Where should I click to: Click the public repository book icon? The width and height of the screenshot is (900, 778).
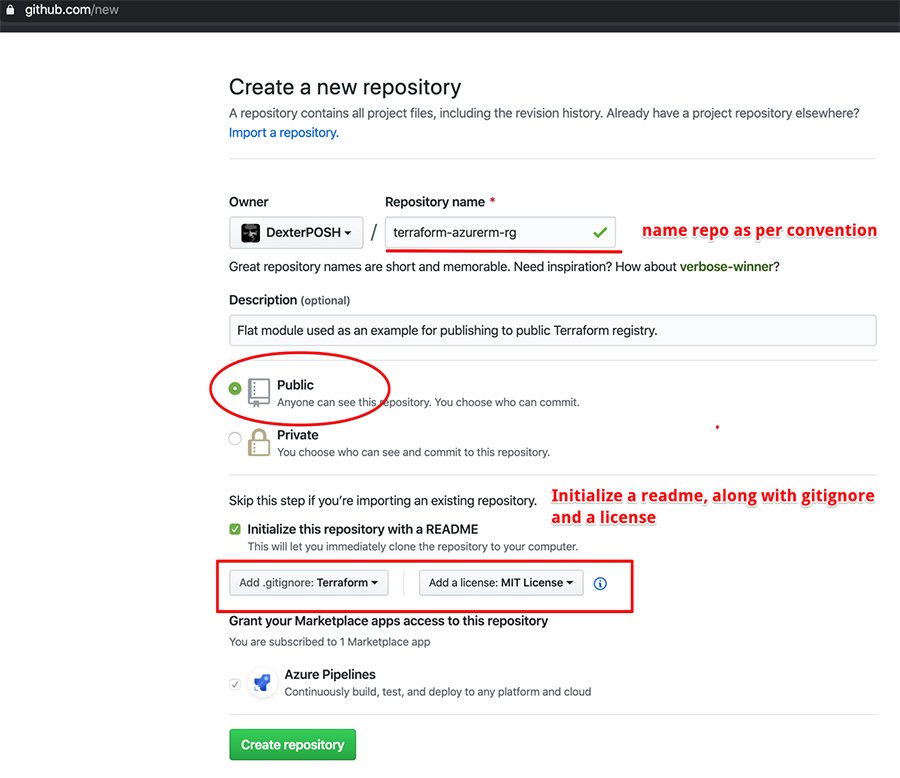[259, 392]
